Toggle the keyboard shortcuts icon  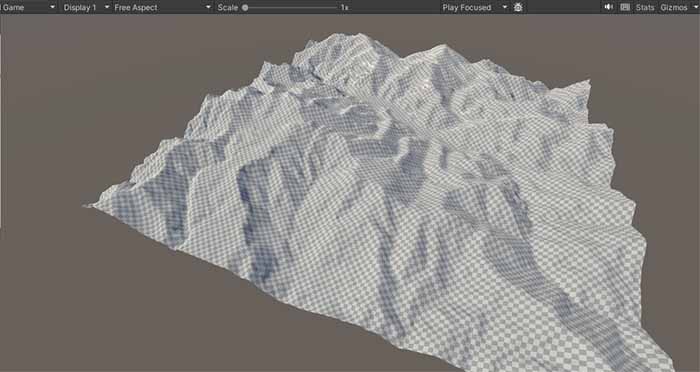pos(625,7)
